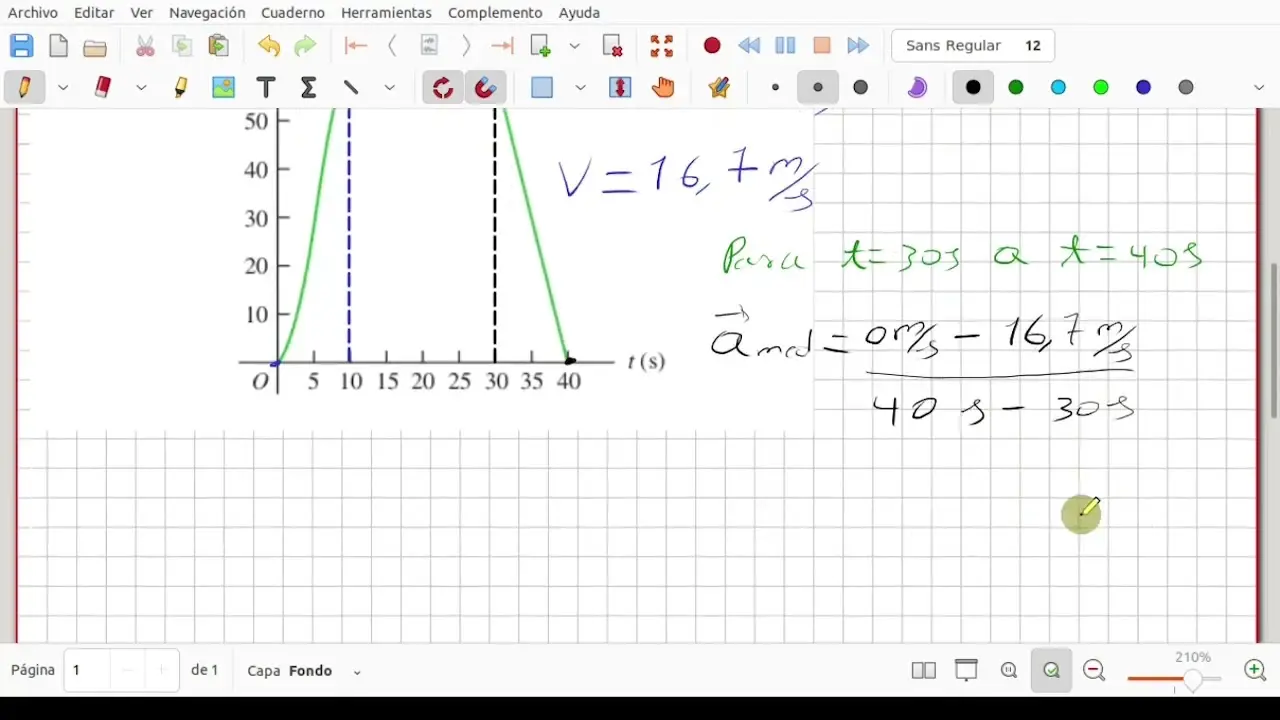Pause playback using the pause control

[785, 45]
